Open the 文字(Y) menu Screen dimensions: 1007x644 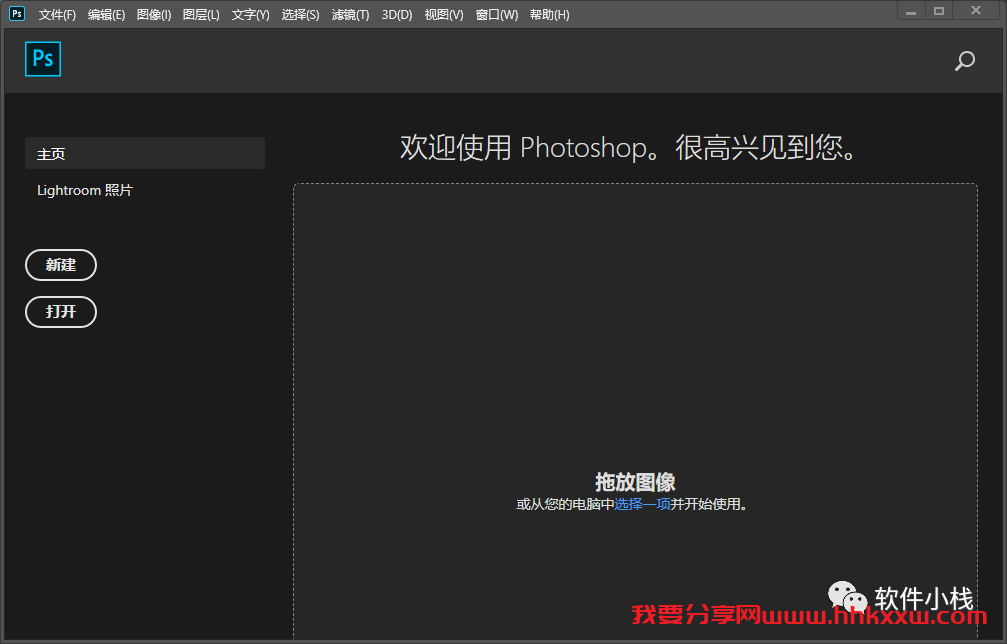(x=250, y=15)
